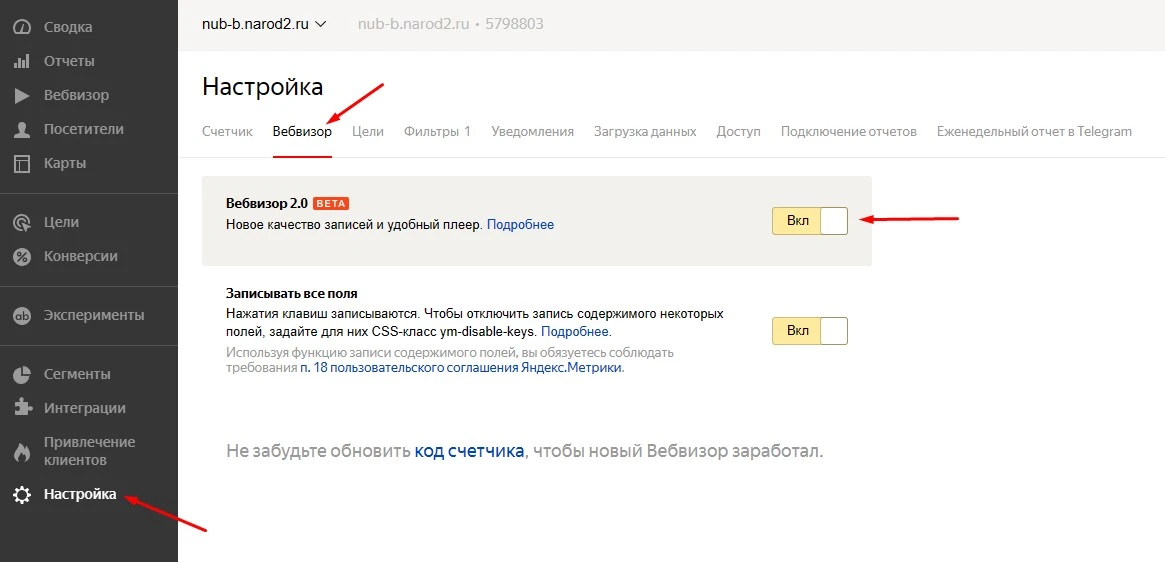The image size is (1165, 562).
Task: Click the Конверсии percent icon
Action: [x=22, y=256]
